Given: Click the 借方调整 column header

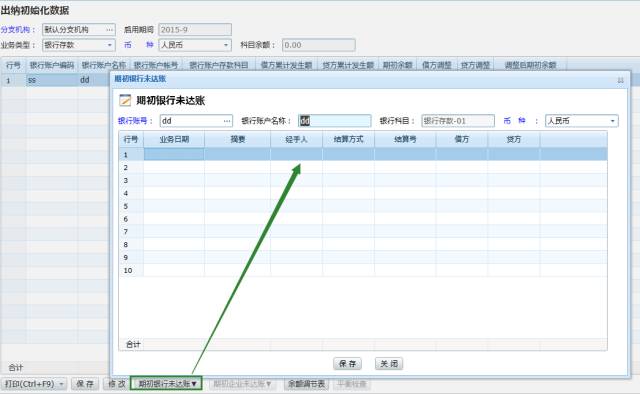Looking at the screenshot, I should 437,65.
